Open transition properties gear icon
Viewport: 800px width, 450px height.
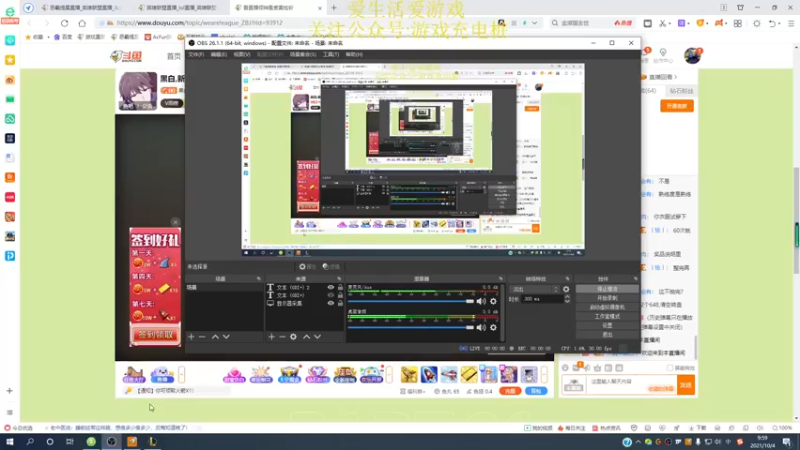pos(566,289)
